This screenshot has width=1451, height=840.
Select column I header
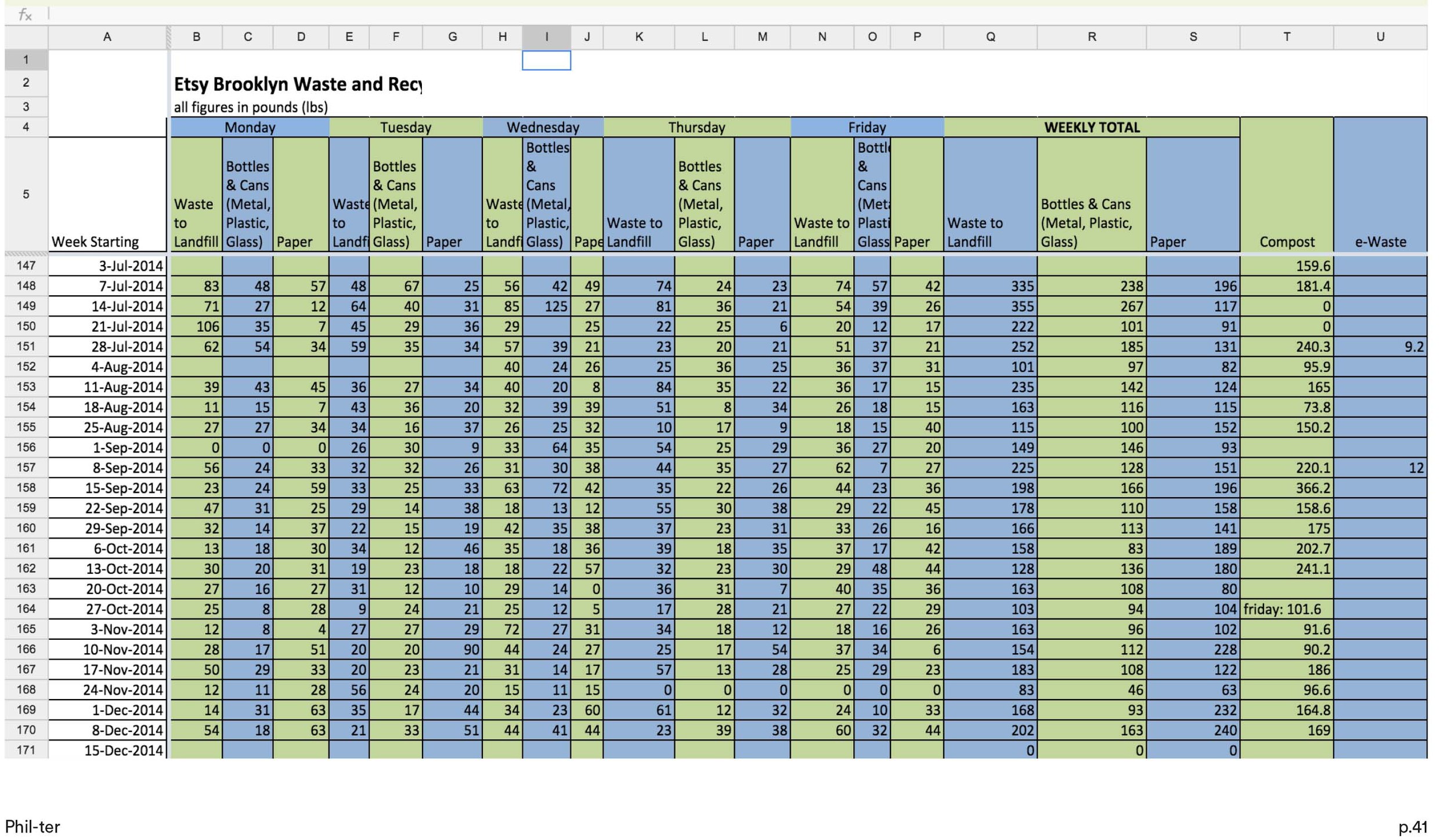[x=546, y=37]
